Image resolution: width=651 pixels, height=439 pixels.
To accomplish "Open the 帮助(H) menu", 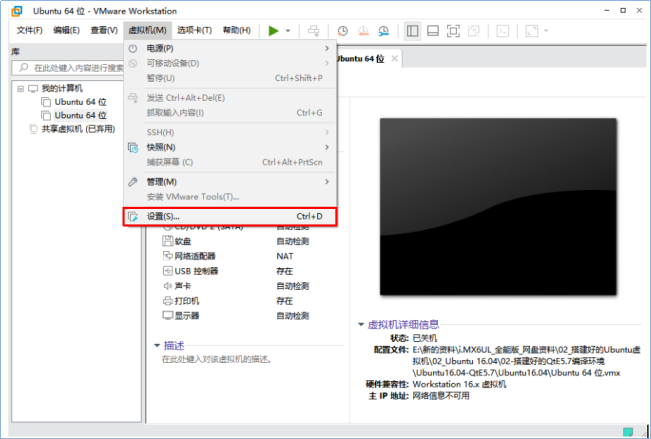I will pos(237,30).
